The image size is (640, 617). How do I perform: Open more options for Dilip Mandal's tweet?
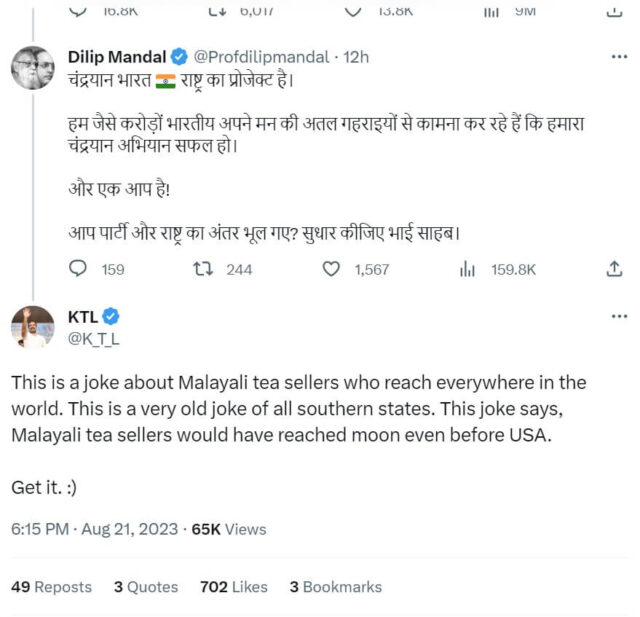[x=618, y=57]
